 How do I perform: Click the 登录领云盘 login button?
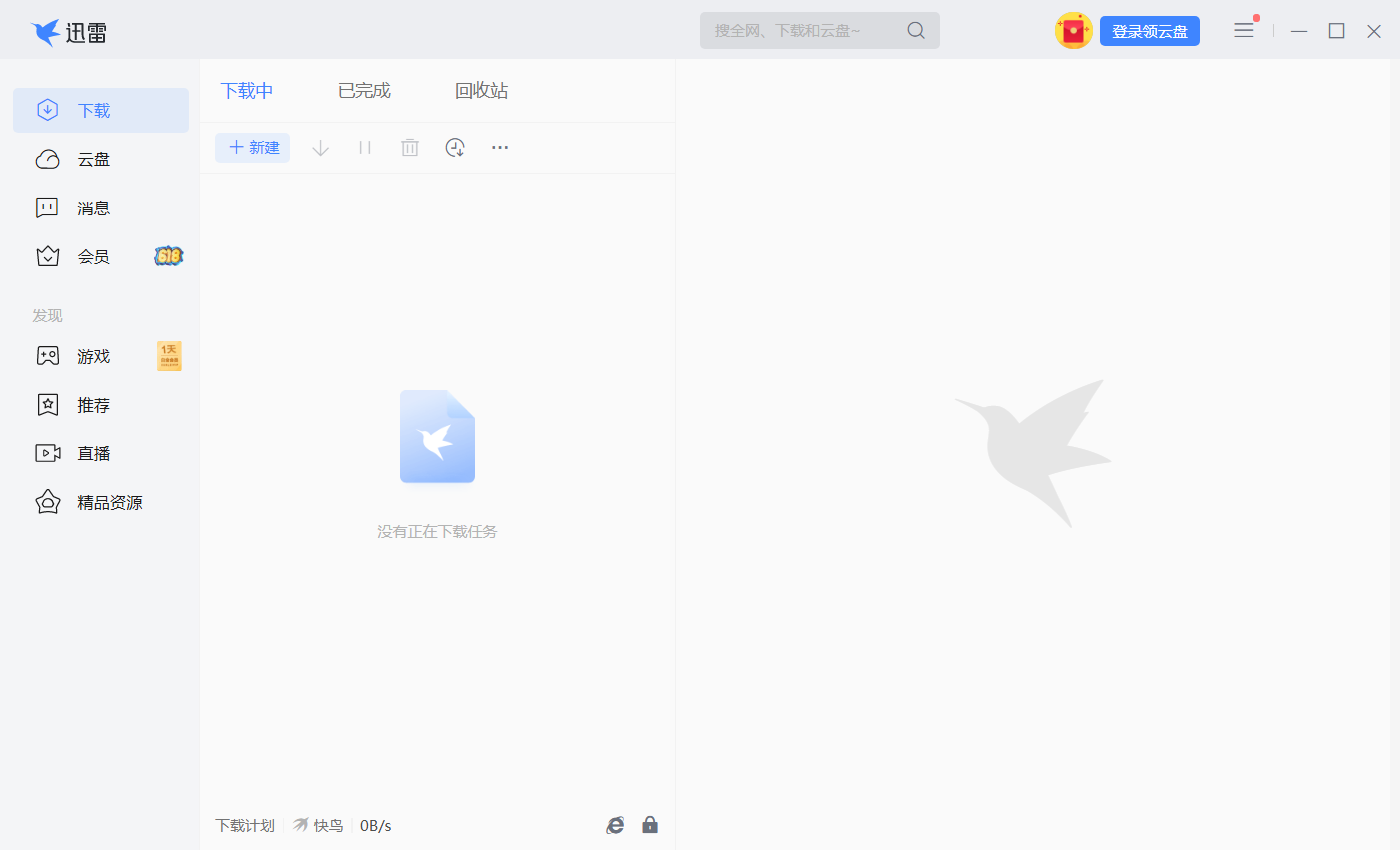pos(1150,31)
